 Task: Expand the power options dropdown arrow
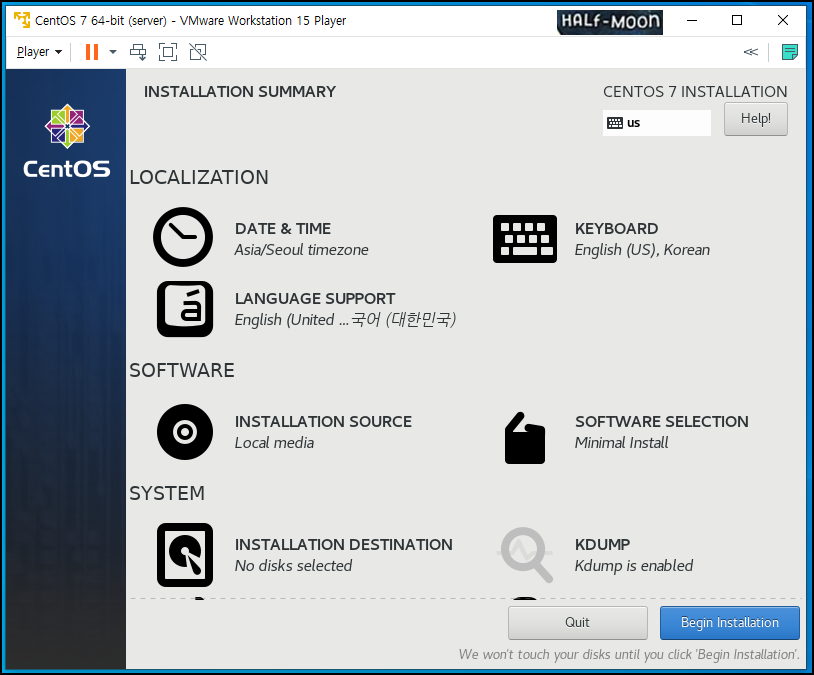(x=113, y=52)
